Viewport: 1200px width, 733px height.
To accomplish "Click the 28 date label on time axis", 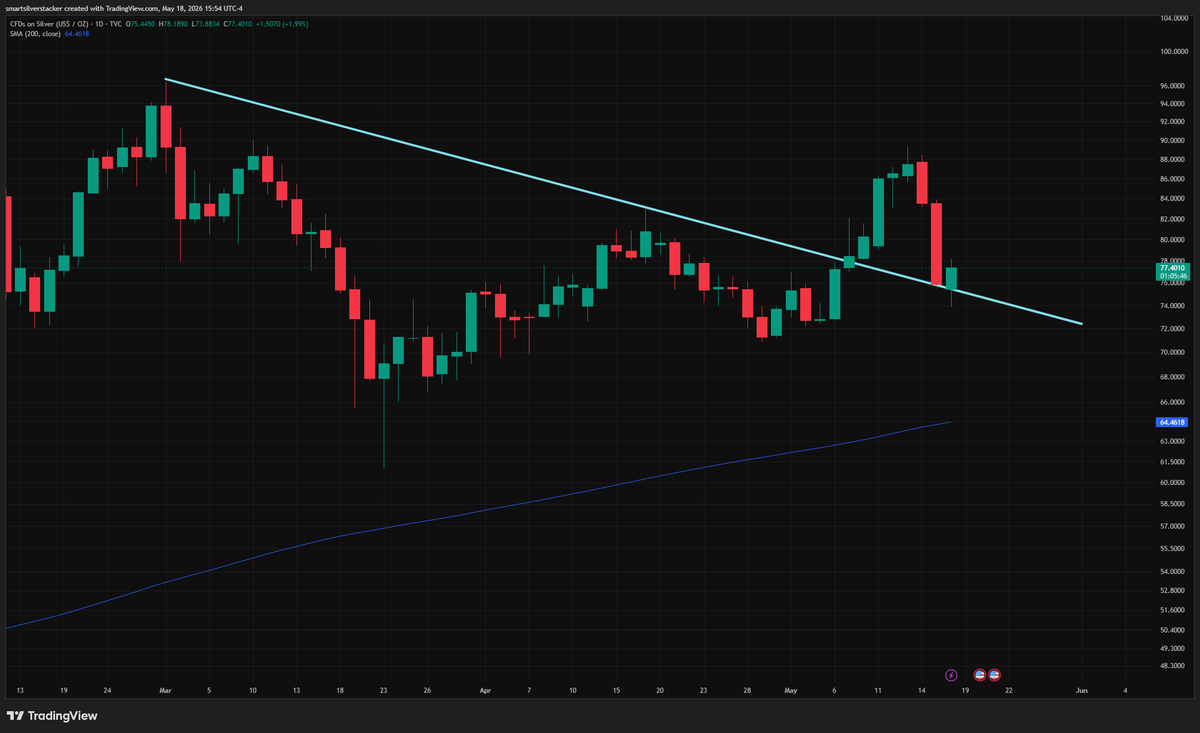I will tap(748, 690).
